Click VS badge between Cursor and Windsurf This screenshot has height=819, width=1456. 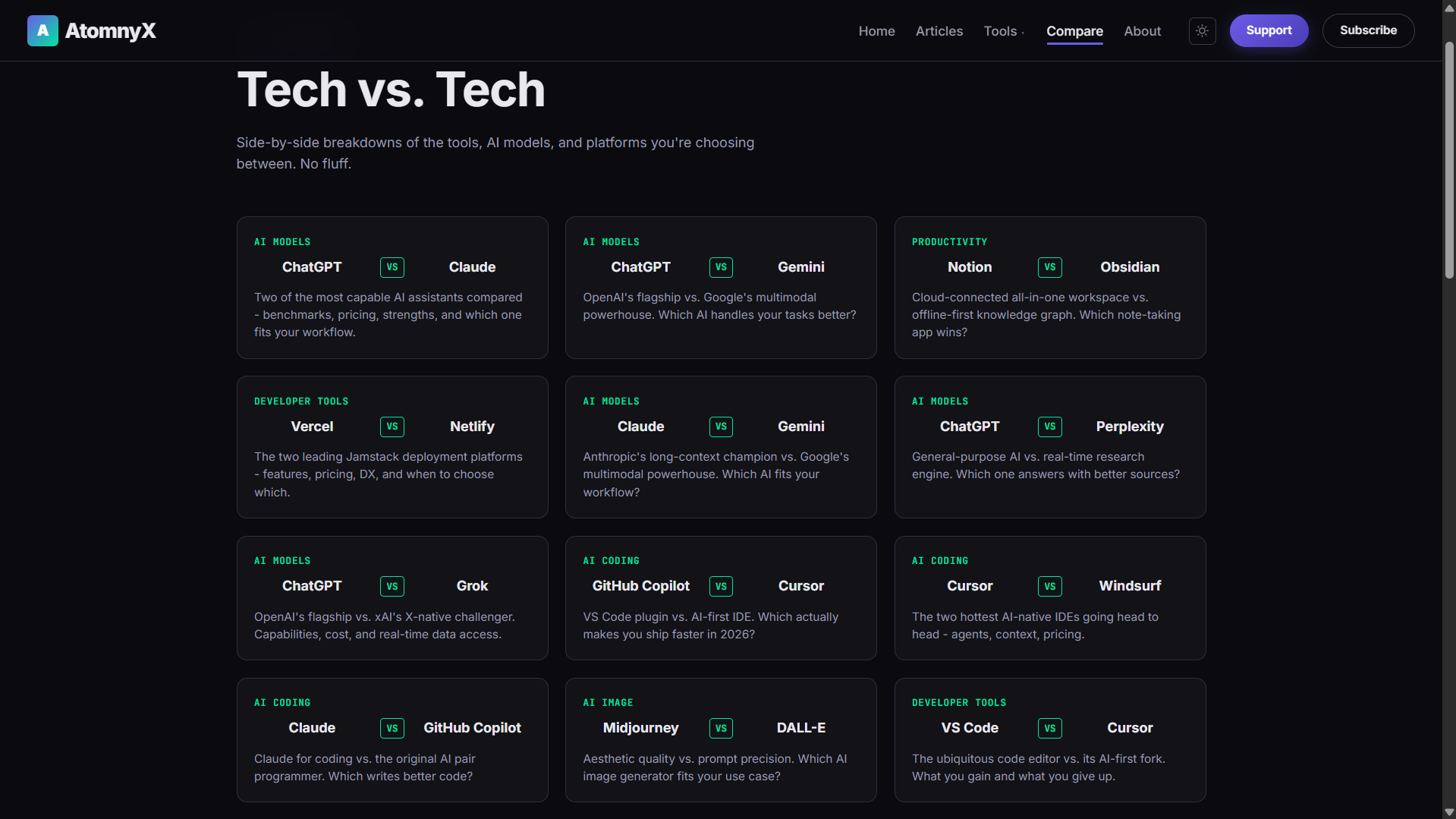(1049, 586)
